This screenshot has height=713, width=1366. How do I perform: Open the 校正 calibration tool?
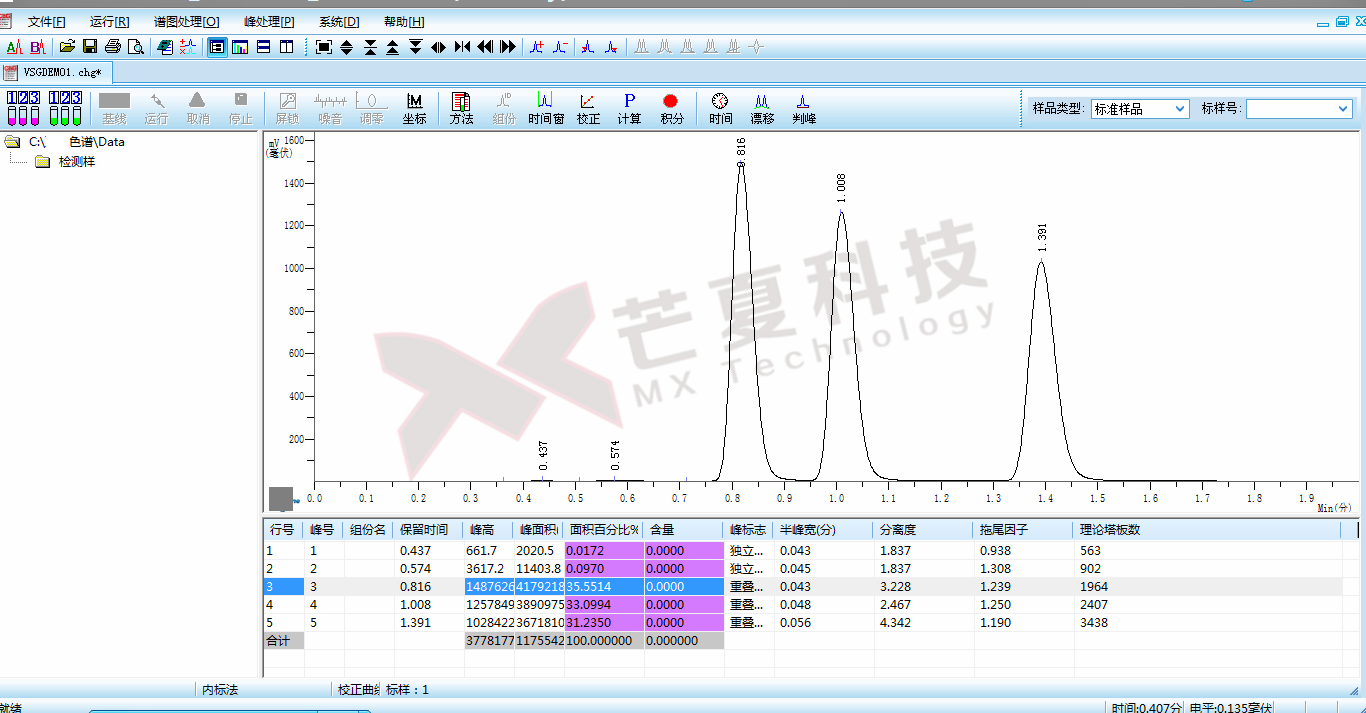[x=588, y=109]
